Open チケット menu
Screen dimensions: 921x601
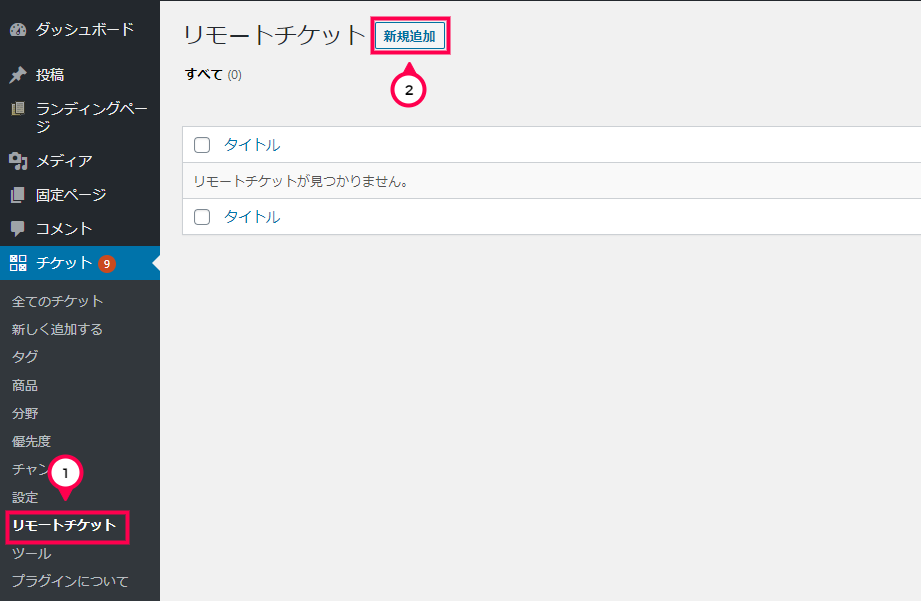(x=80, y=263)
